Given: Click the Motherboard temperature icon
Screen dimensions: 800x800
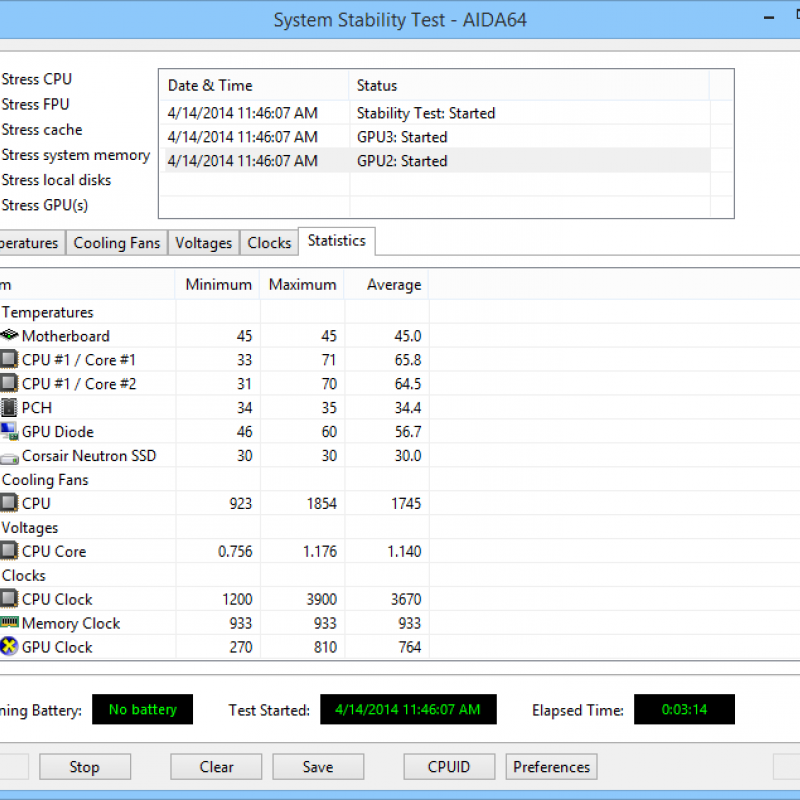Looking at the screenshot, I should click(x=9, y=336).
